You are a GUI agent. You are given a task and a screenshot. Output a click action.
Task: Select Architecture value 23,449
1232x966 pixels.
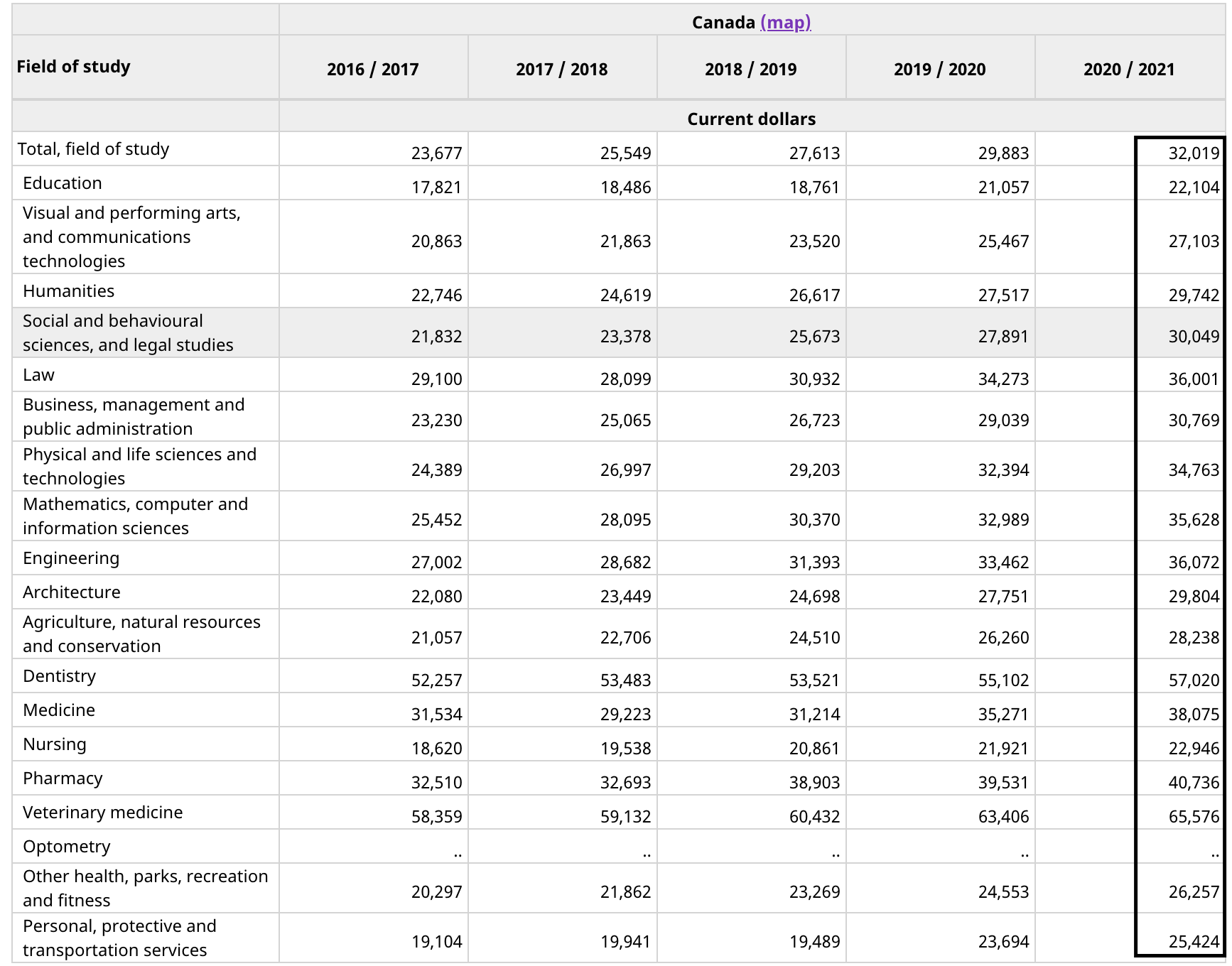click(625, 596)
